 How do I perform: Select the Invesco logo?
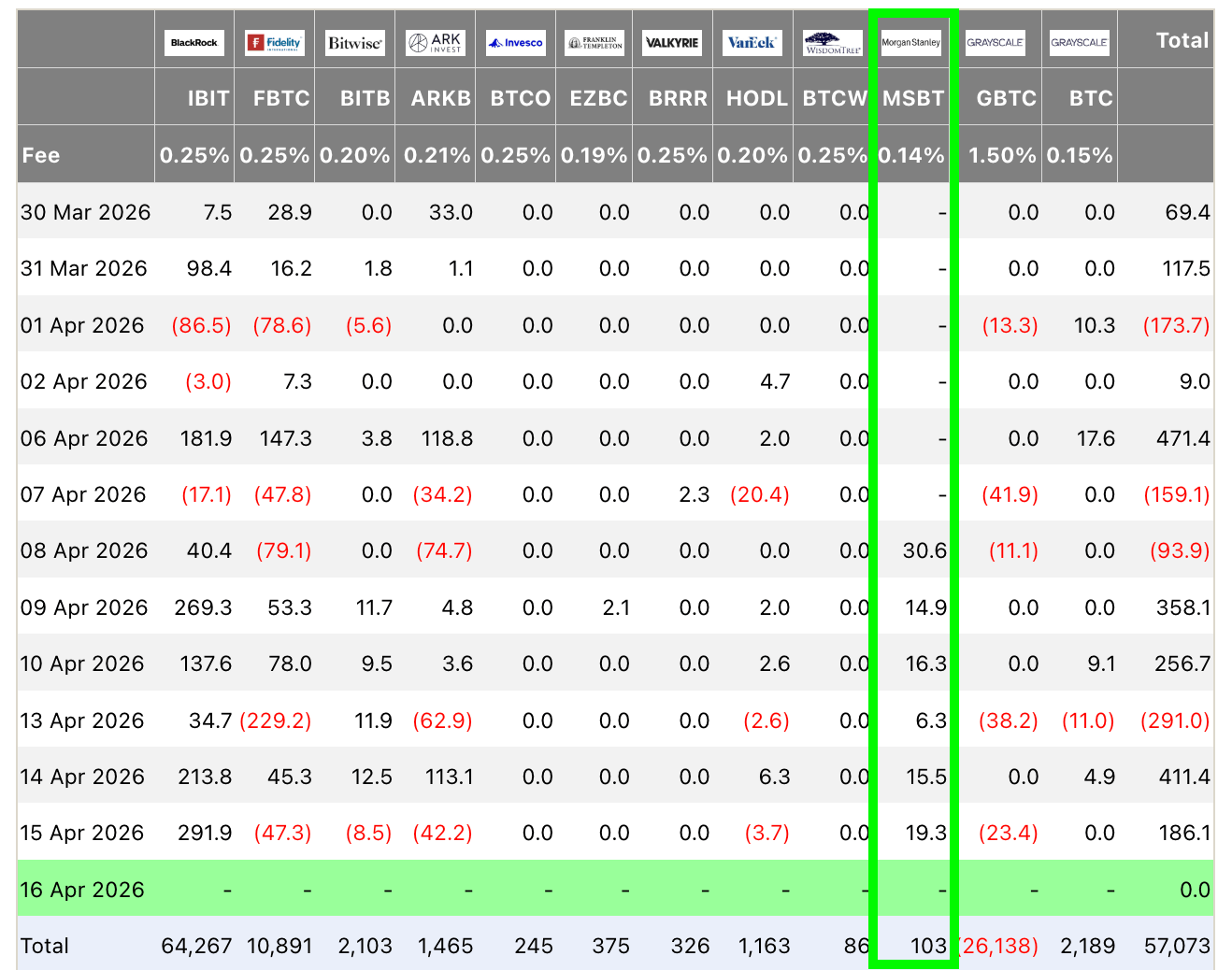(516, 43)
